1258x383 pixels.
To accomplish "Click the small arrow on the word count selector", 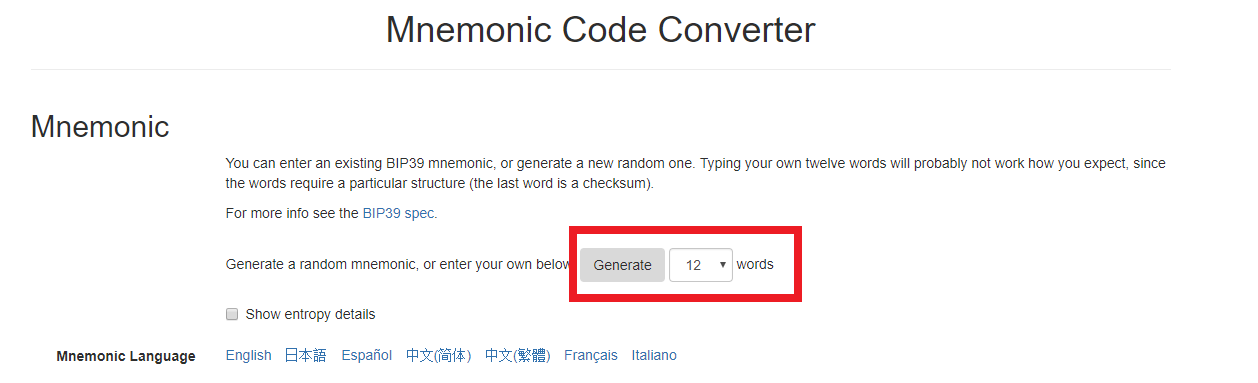I will [x=722, y=265].
